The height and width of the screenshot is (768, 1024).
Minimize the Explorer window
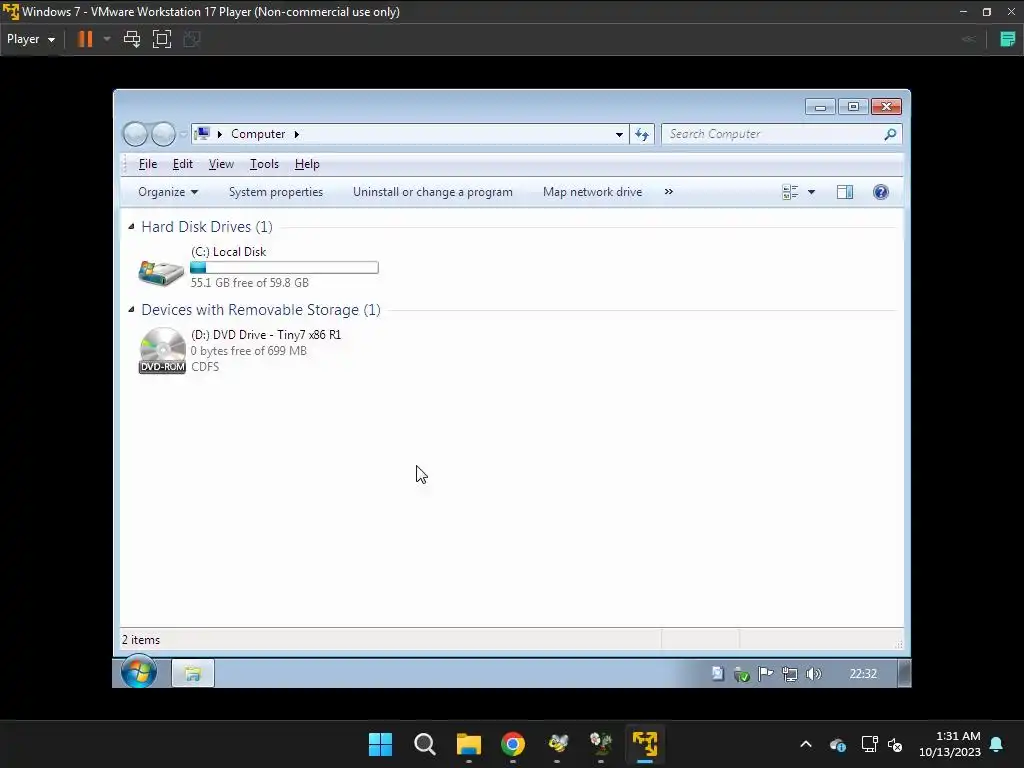point(820,106)
